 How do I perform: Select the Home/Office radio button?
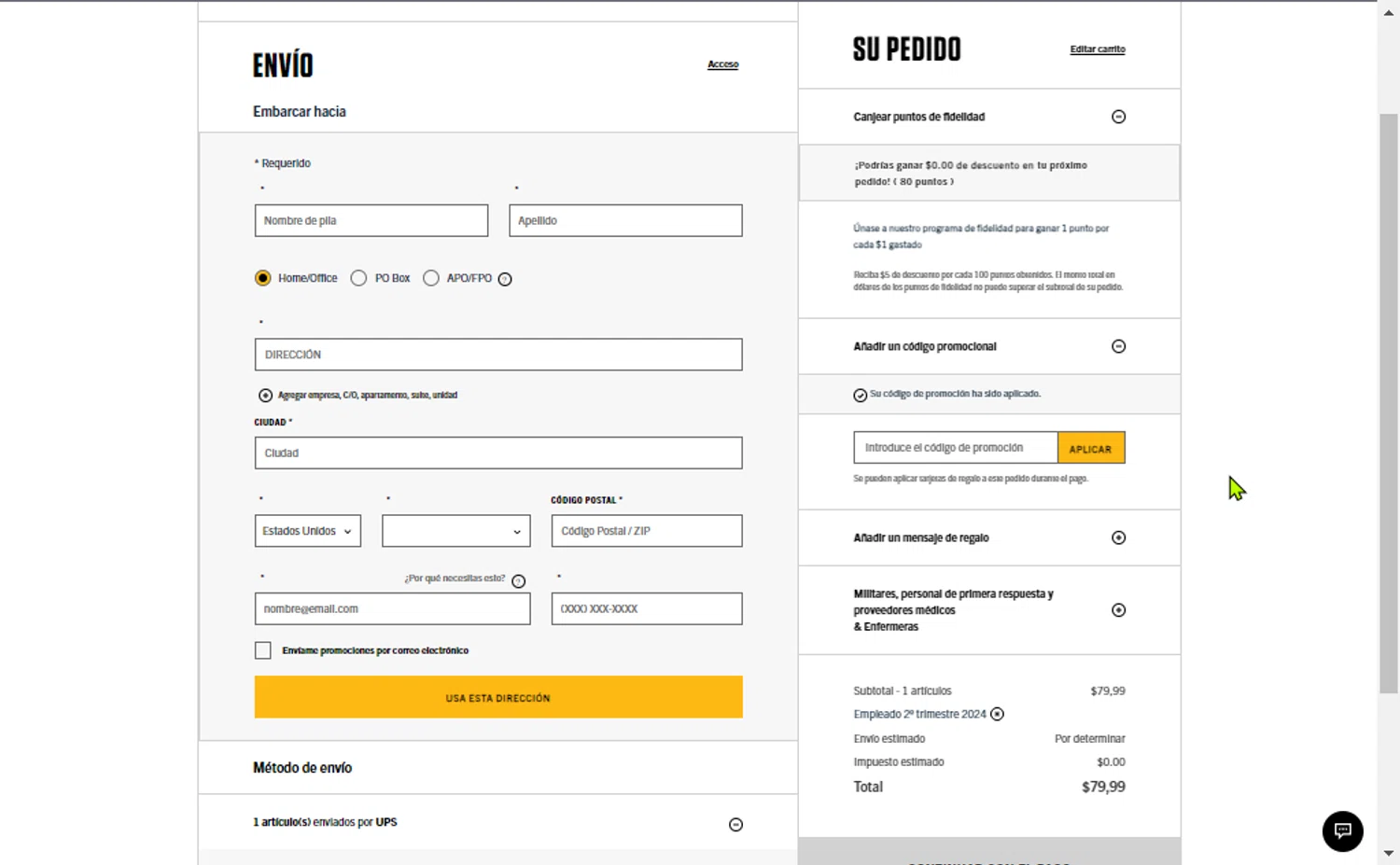(263, 278)
